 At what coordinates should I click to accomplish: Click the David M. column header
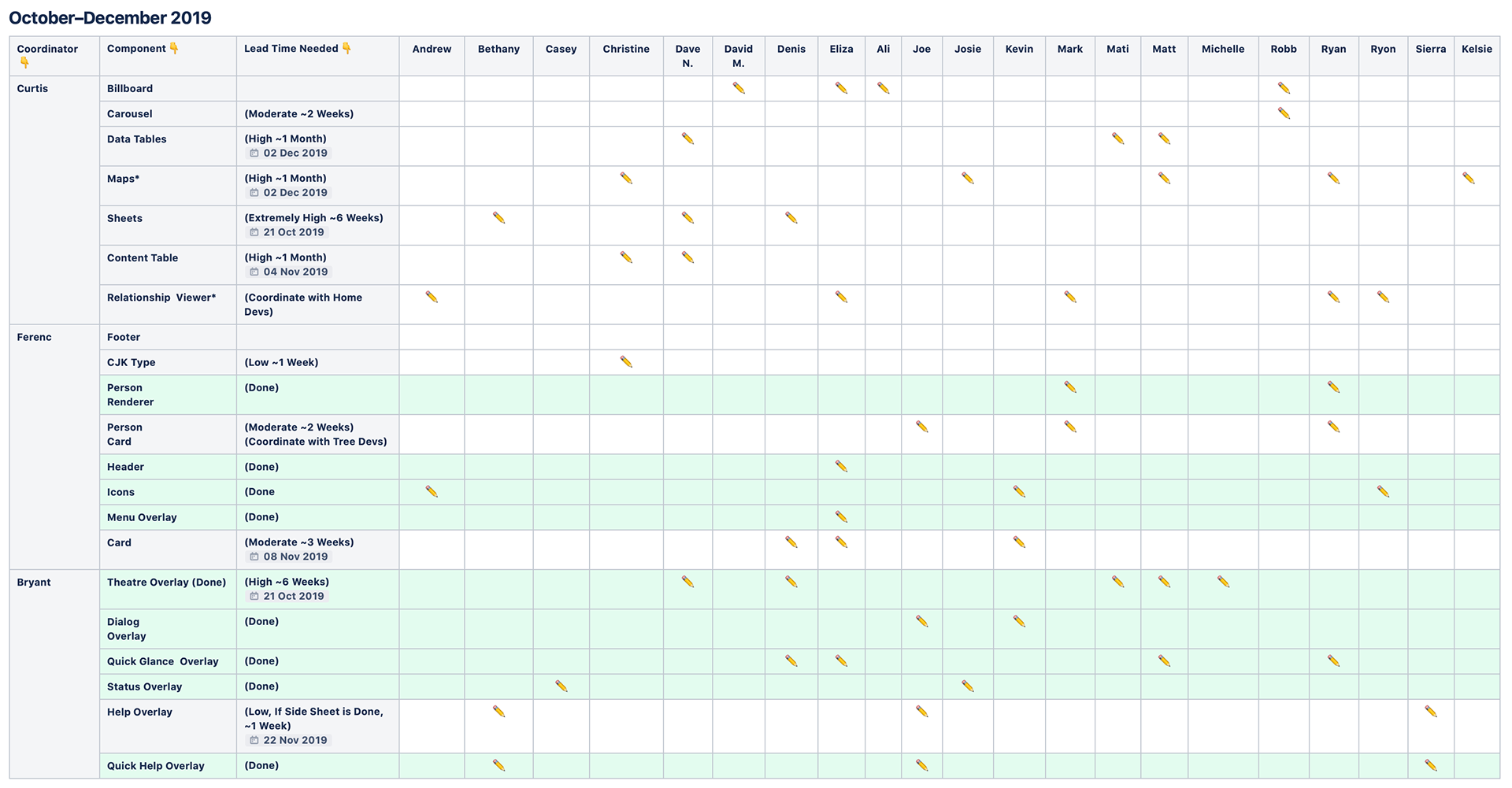click(738, 56)
